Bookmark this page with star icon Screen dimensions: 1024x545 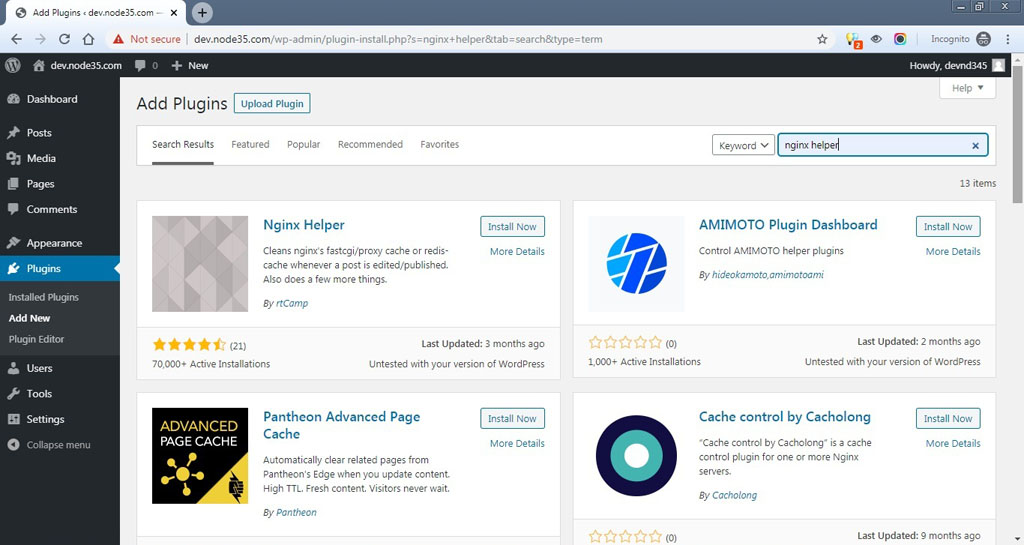(822, 39)
